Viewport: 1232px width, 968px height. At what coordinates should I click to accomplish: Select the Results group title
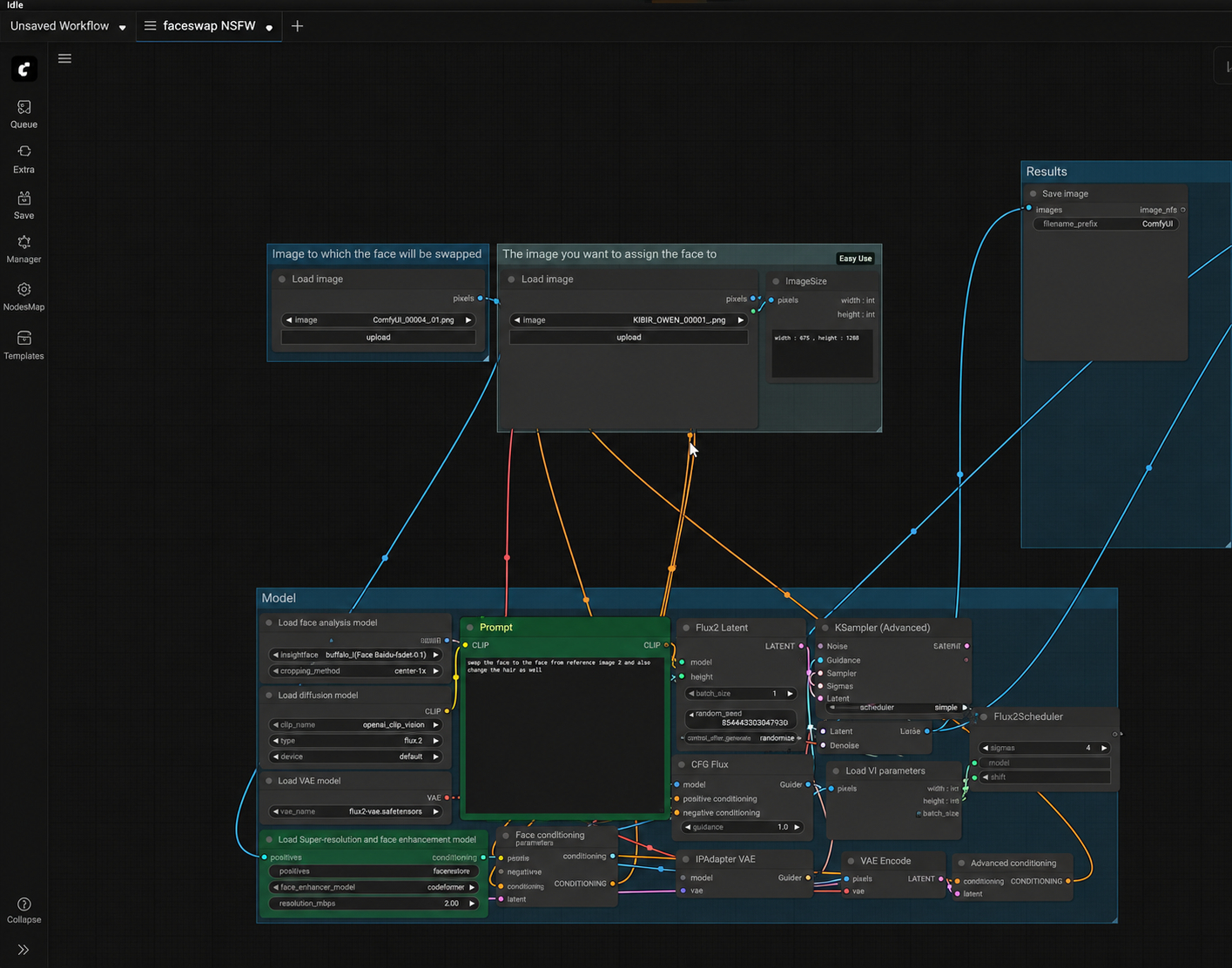[1047, 171]
